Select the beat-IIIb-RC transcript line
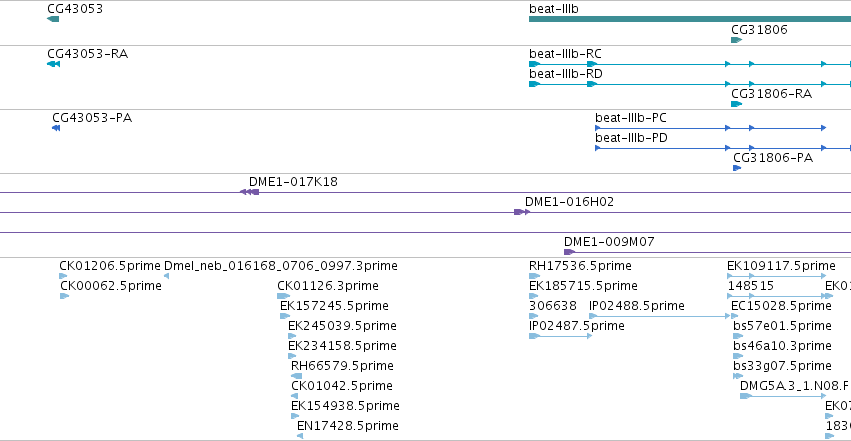Image resolution: width=851 pixels, height=441 pixels. pyautogui.click(x=690, y=64)
